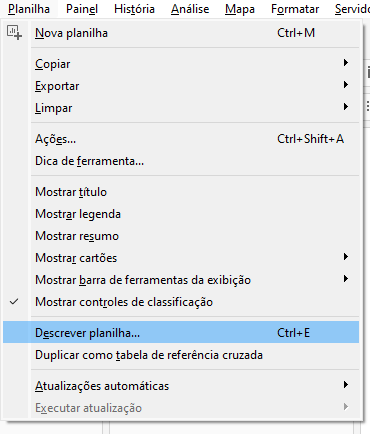
Task: Open the Limpar submenu
Action: [x=181, y=108]
